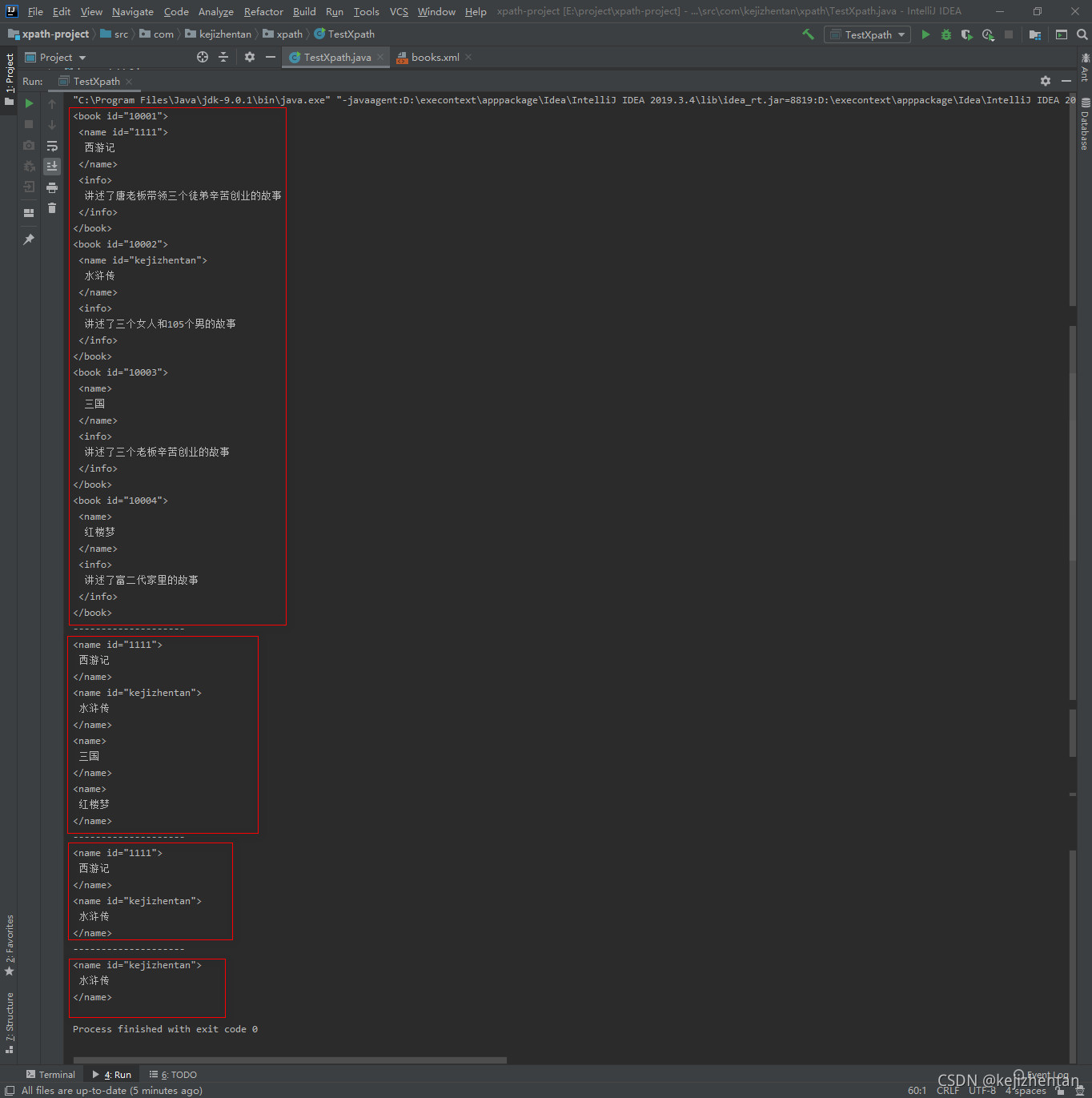This screenshot has width=1092, height=1098.
Task: Click the Run Anything toolbar icon
Action: tap(1062, 34)
